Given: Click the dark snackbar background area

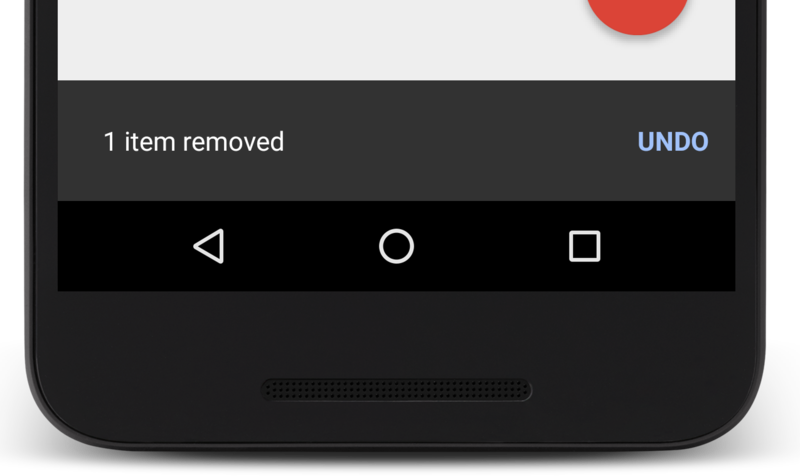Looking at the screenshot, I should point(396,140).
